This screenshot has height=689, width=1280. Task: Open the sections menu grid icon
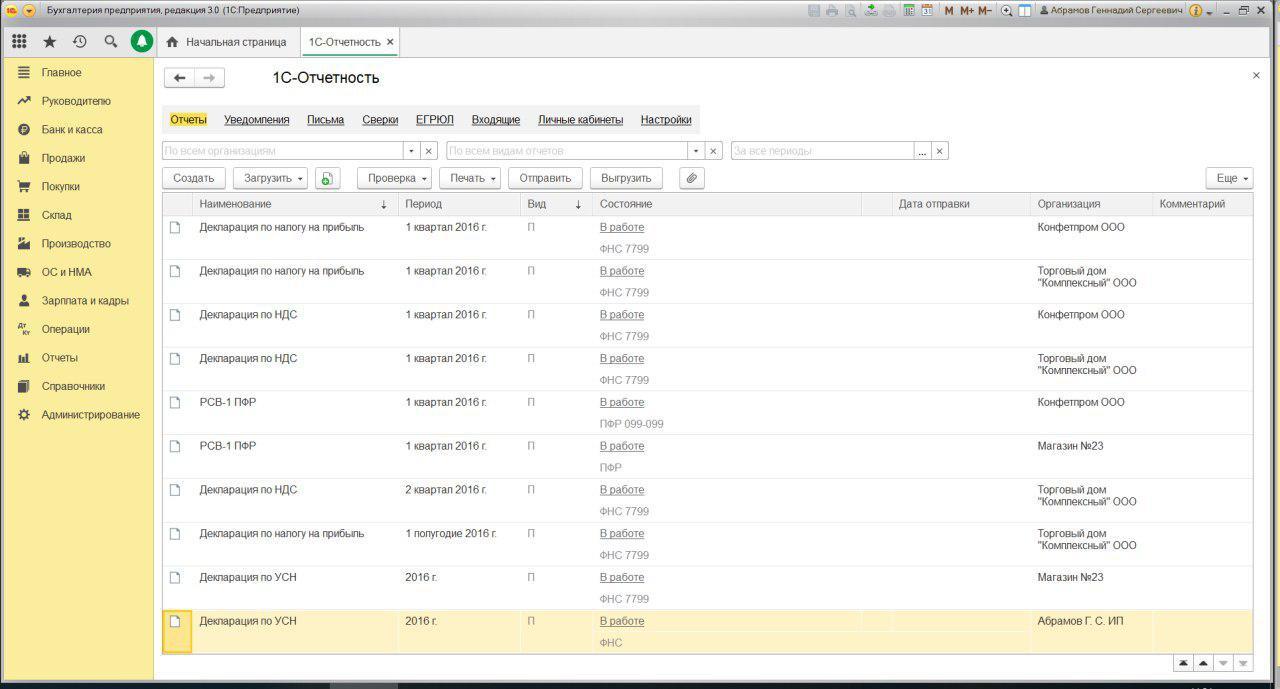tap(18, 42)
